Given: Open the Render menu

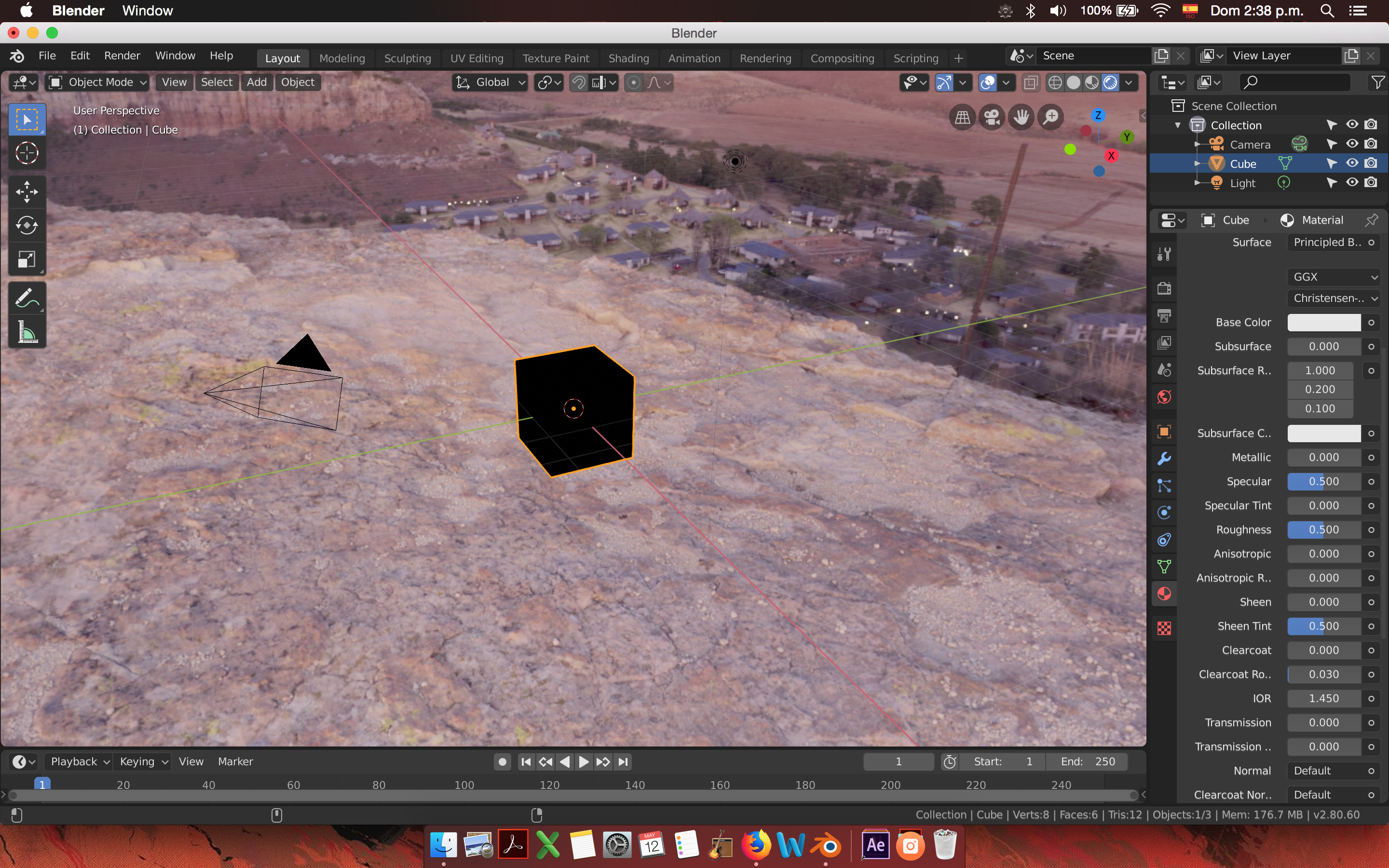Looking at the screenshot, I should [x=122, y=55].
